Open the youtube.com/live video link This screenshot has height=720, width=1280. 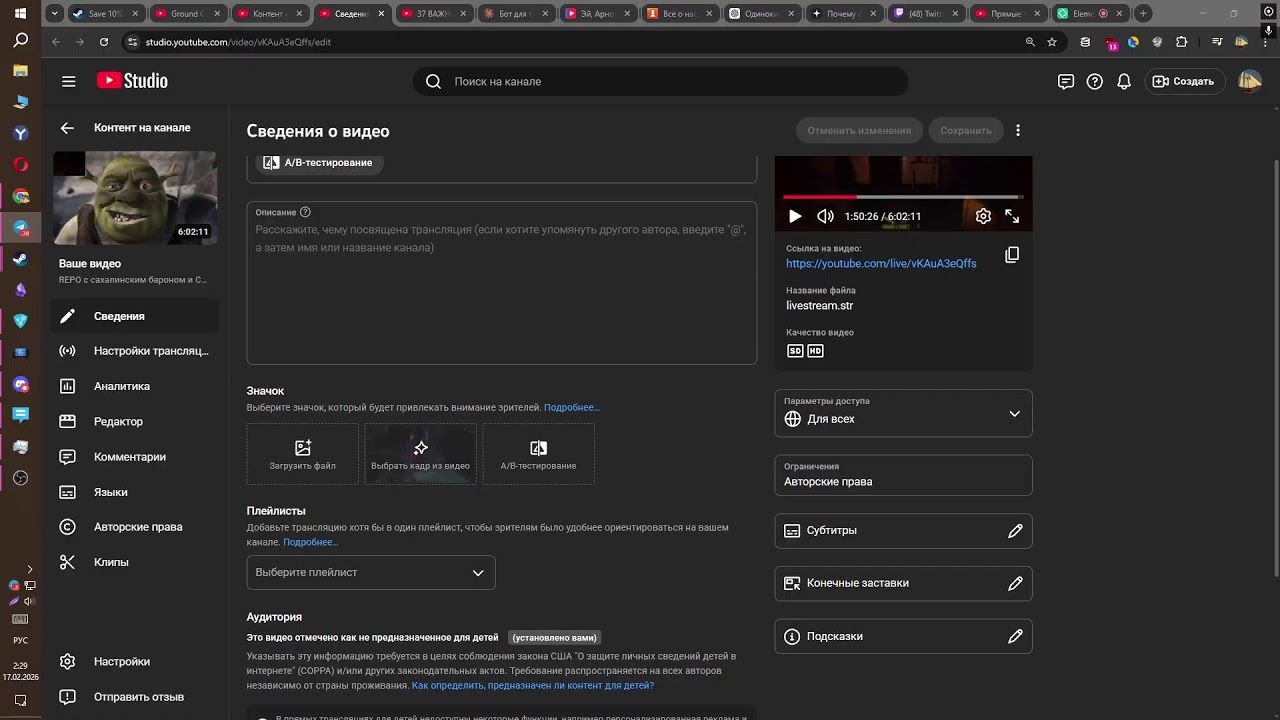point(881,263)
